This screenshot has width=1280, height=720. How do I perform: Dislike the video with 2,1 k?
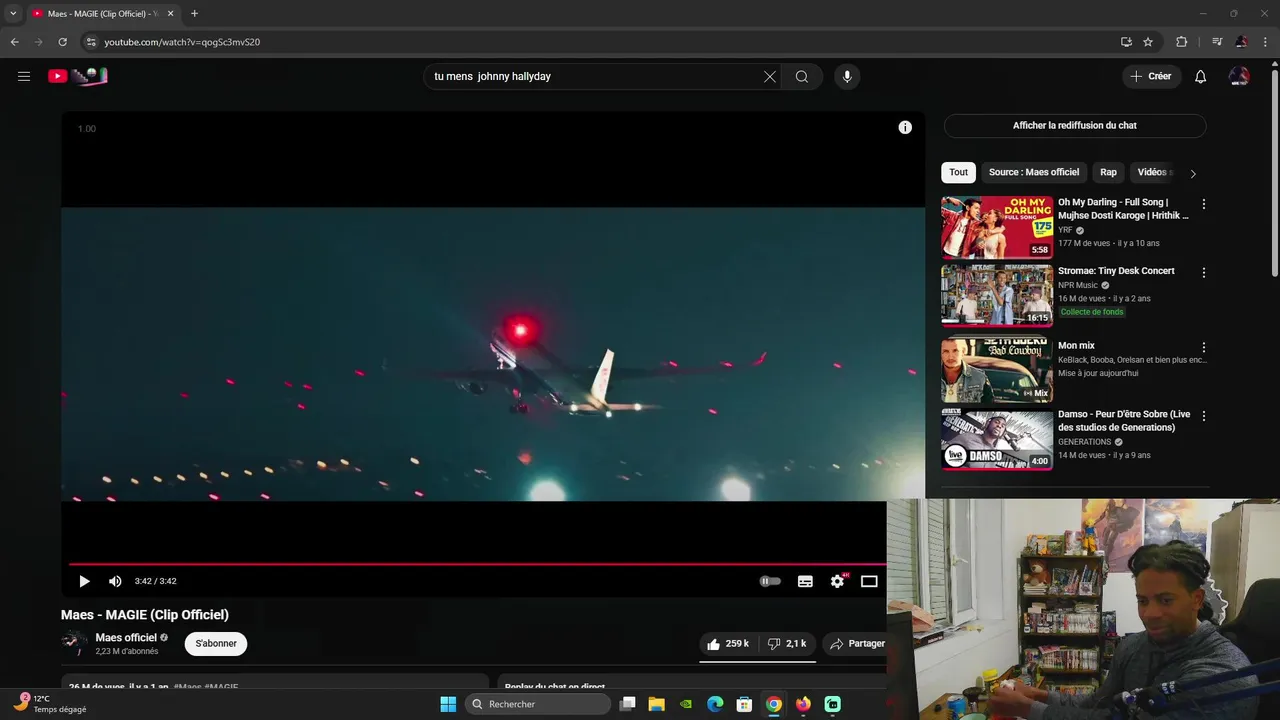tap(787, 644)
